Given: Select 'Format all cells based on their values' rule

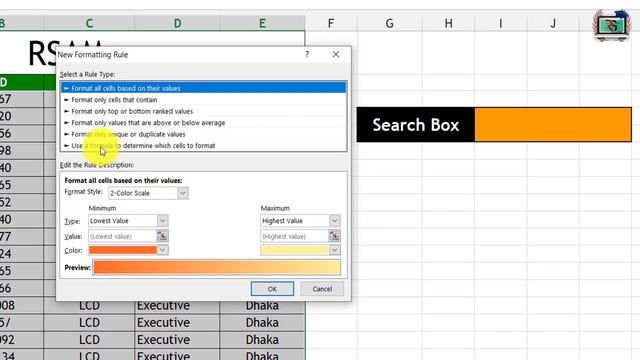Looking at the screenshot, I should tap(204, 88).
